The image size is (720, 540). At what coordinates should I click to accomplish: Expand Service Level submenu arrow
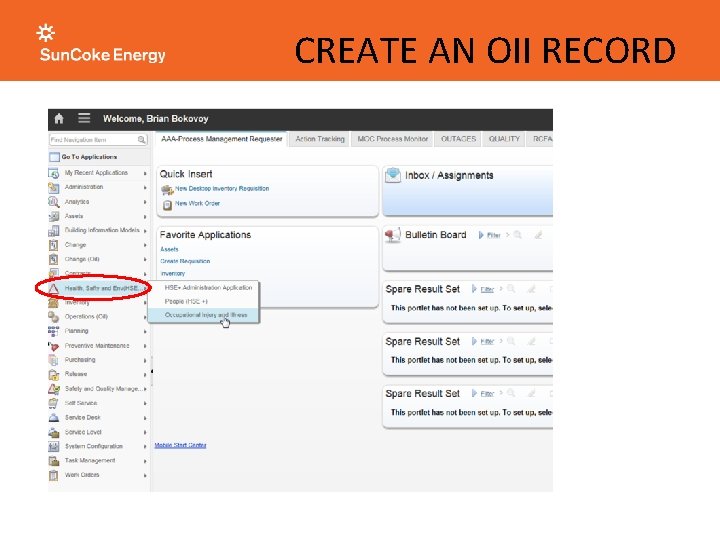[145, 433]
